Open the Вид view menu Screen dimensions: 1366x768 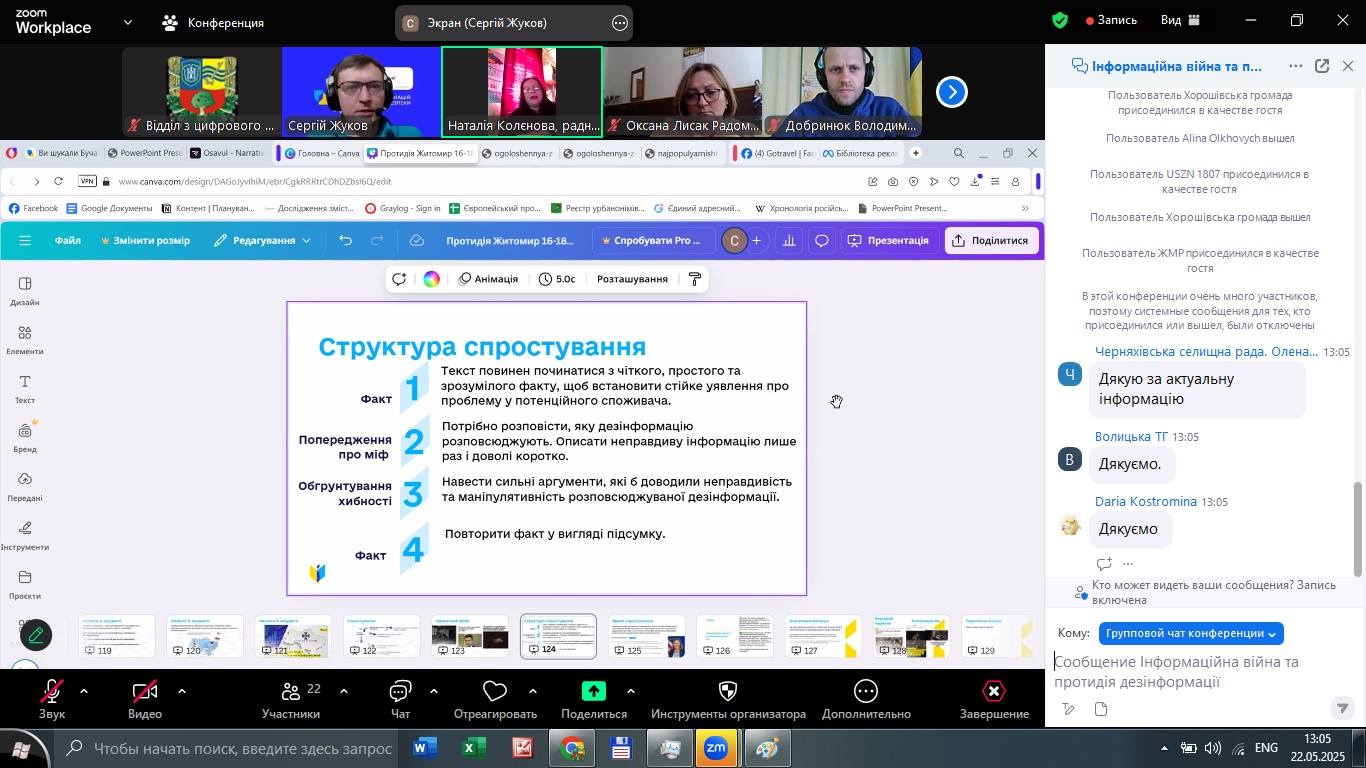click(1180, 21)
